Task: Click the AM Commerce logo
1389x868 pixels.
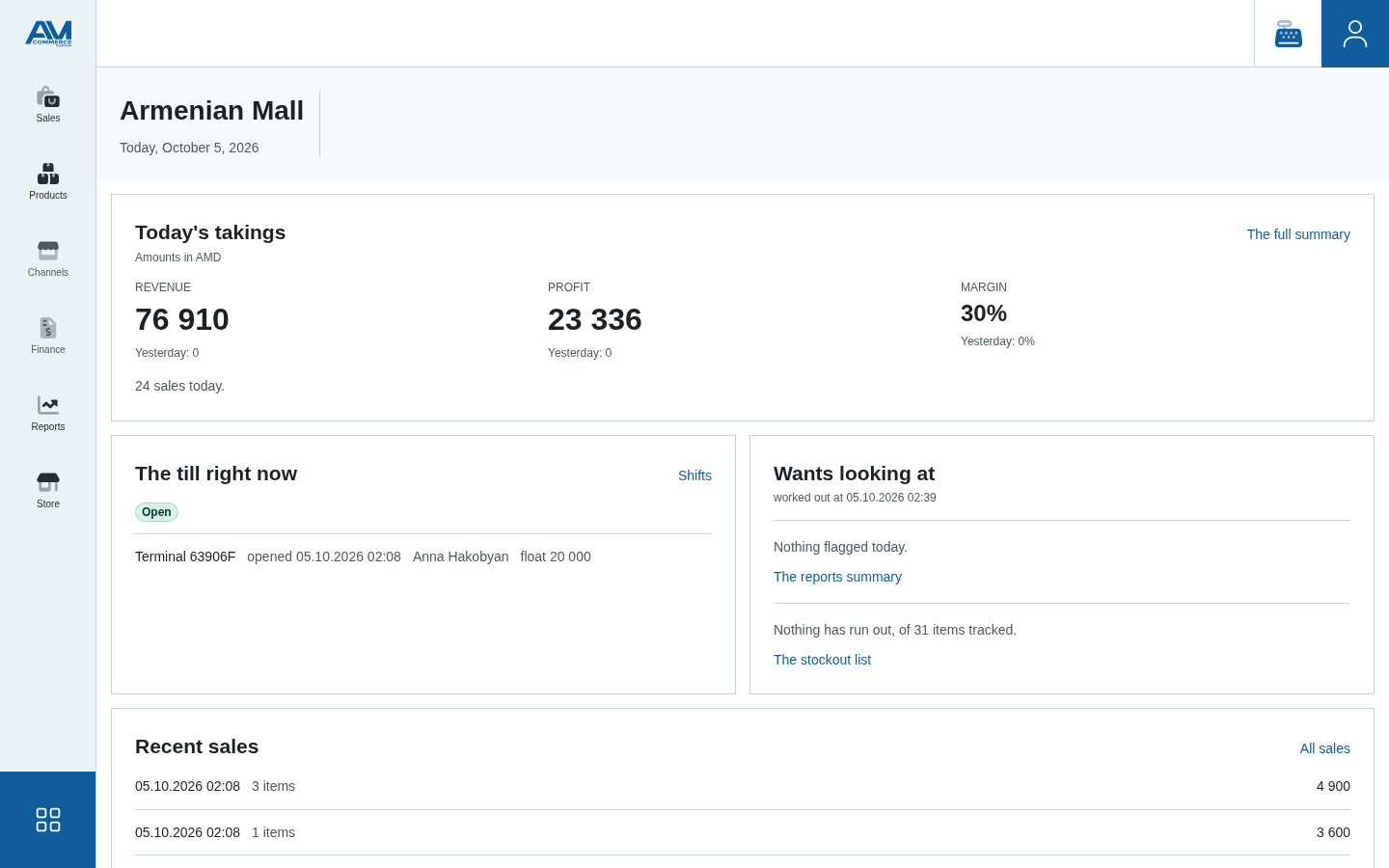Action: click(x=48, y=34)
